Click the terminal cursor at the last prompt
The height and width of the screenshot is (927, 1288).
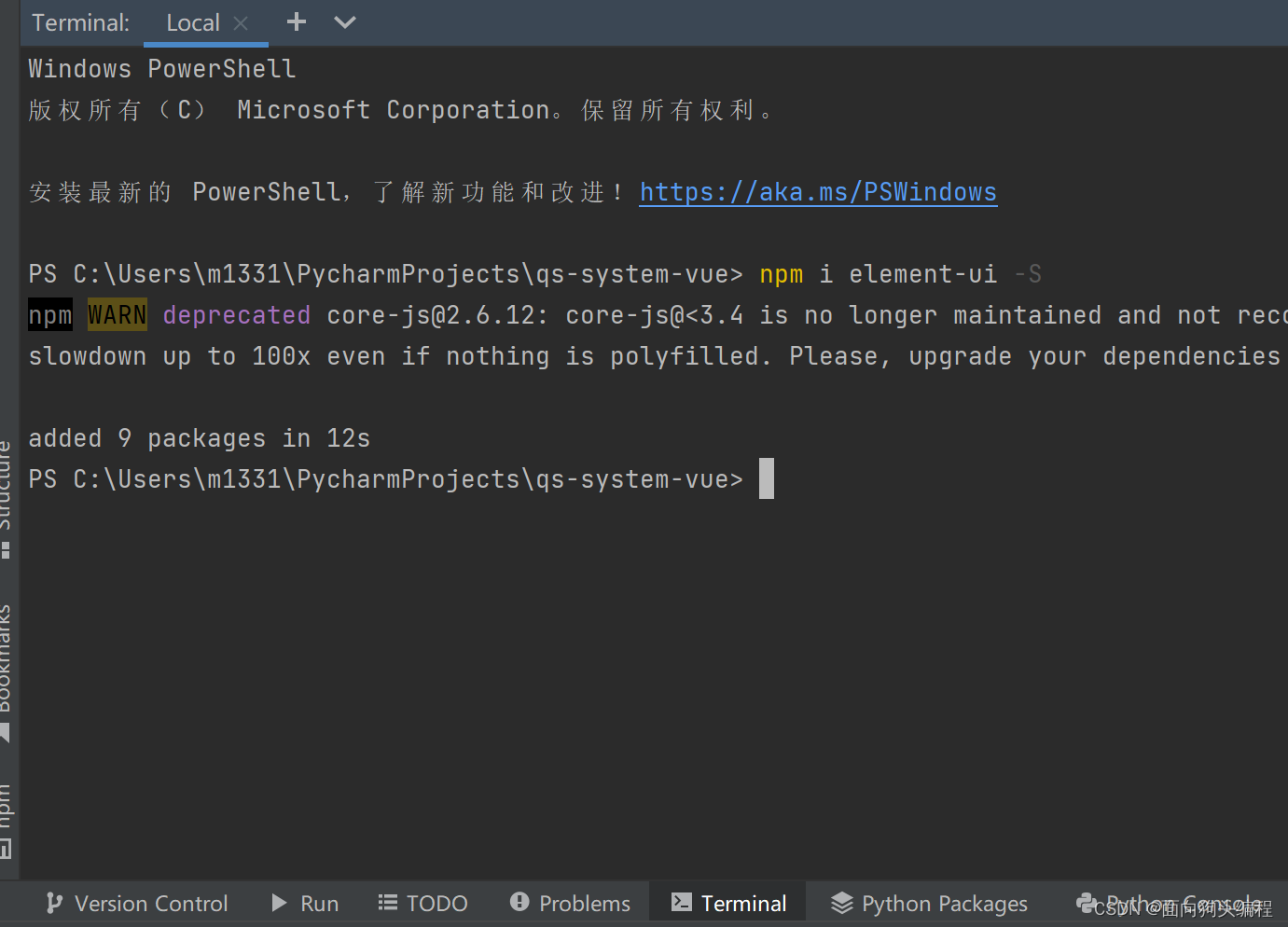tap(766, 478)
